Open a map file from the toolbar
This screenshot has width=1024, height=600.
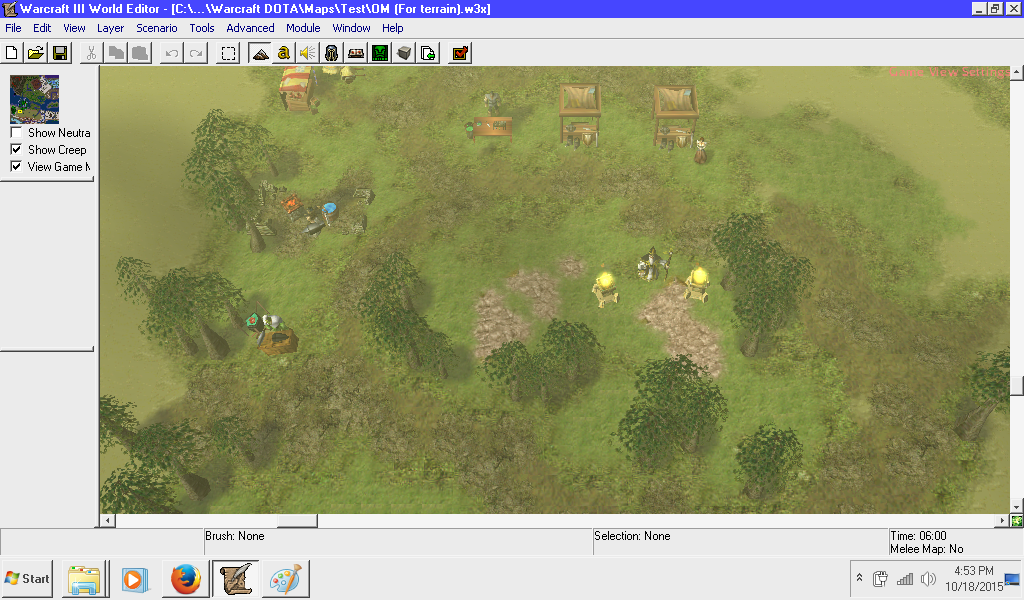36,53
